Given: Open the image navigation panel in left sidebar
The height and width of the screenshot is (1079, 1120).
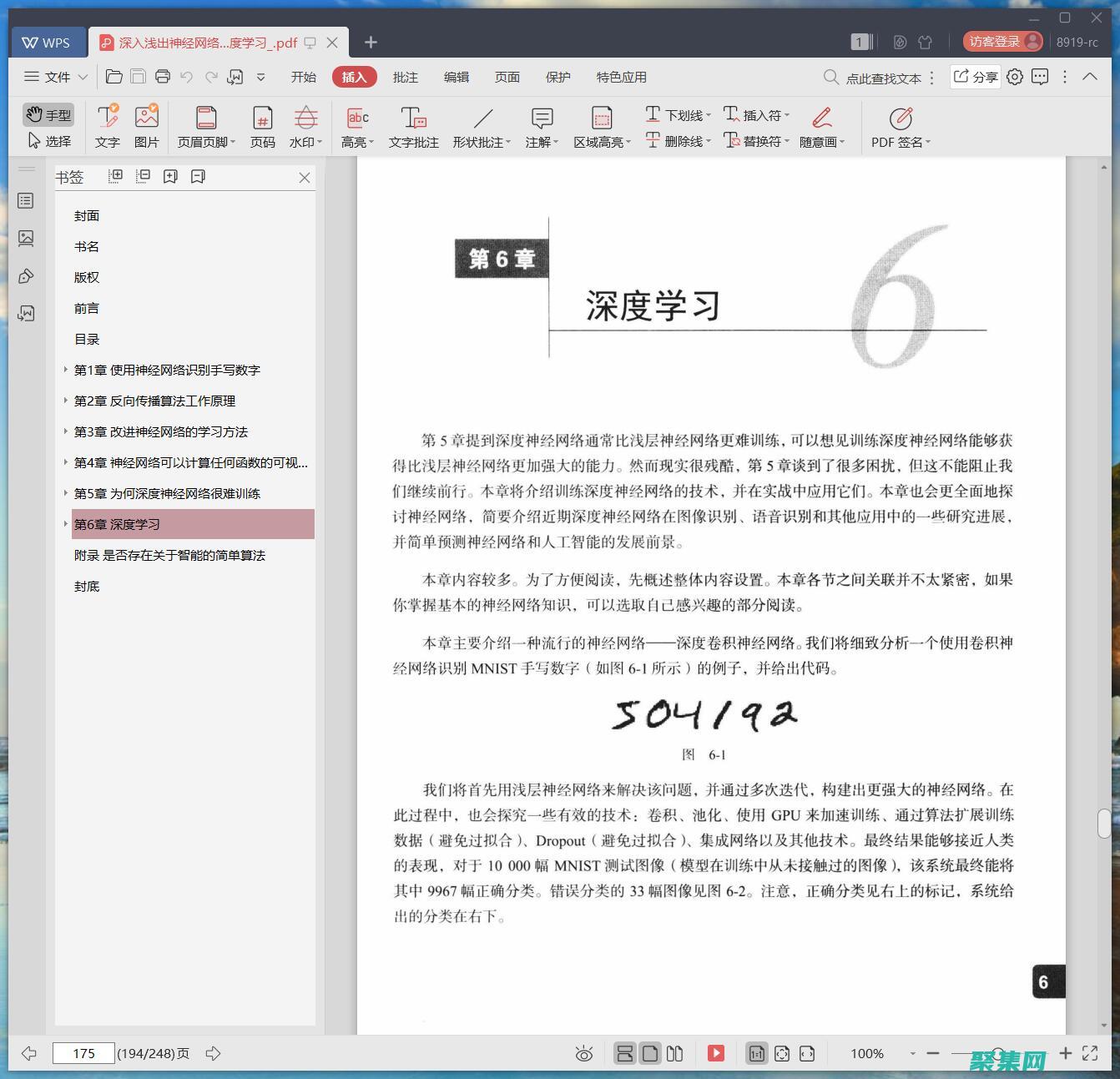Looking at the screenshot, I should 26,238.
